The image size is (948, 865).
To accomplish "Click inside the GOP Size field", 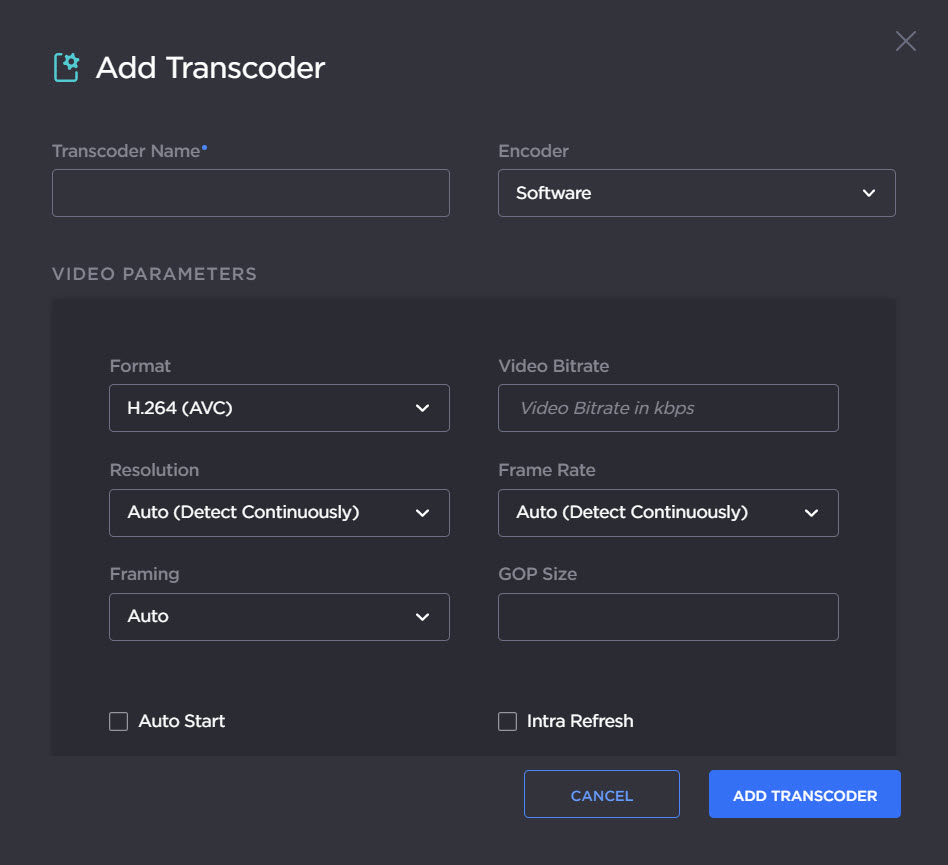I will (668, 617).
